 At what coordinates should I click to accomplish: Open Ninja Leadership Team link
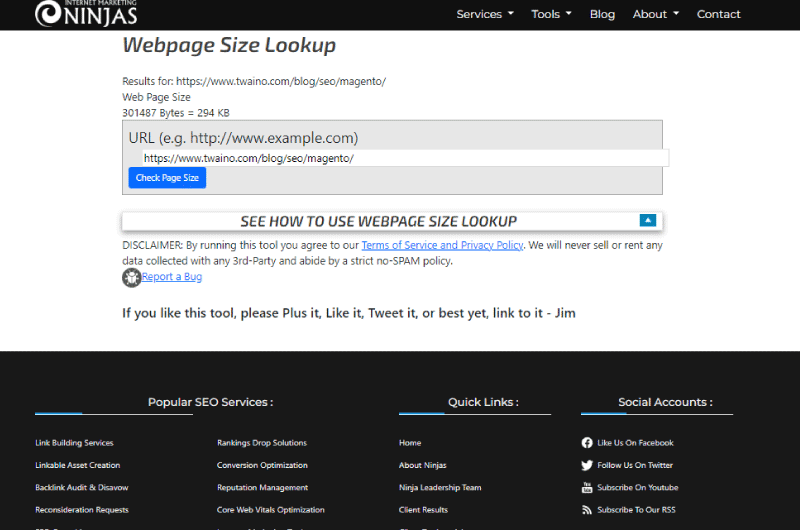440,488
